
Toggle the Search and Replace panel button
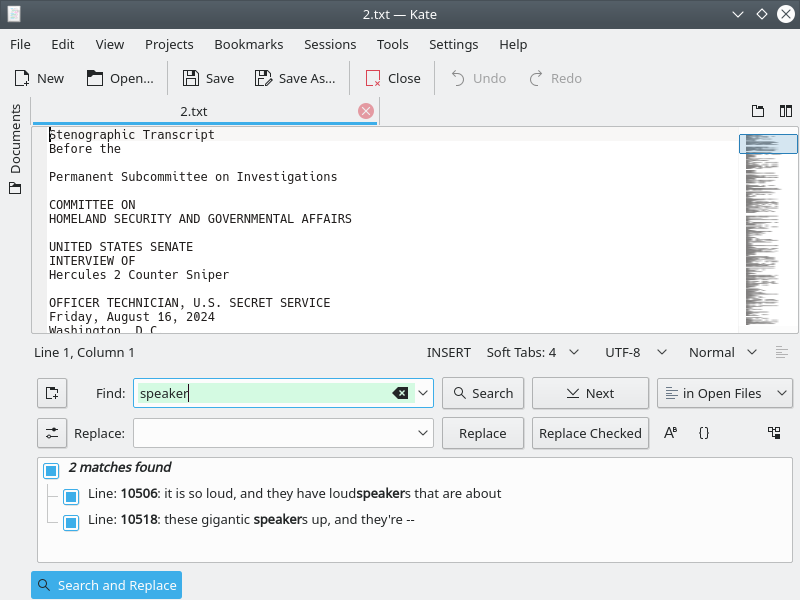pyautogui.click(x=107, y=585)
